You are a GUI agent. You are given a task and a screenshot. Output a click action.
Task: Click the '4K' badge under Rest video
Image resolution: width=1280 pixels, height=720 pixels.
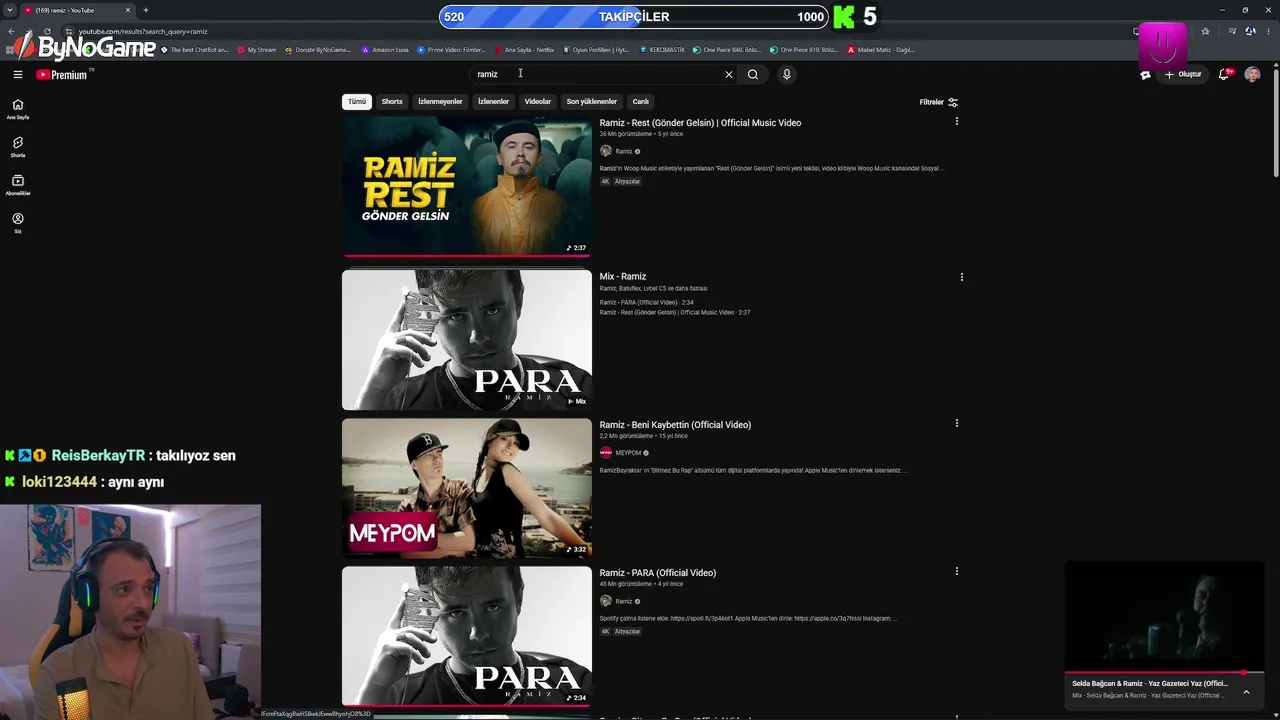coord(605,182)
